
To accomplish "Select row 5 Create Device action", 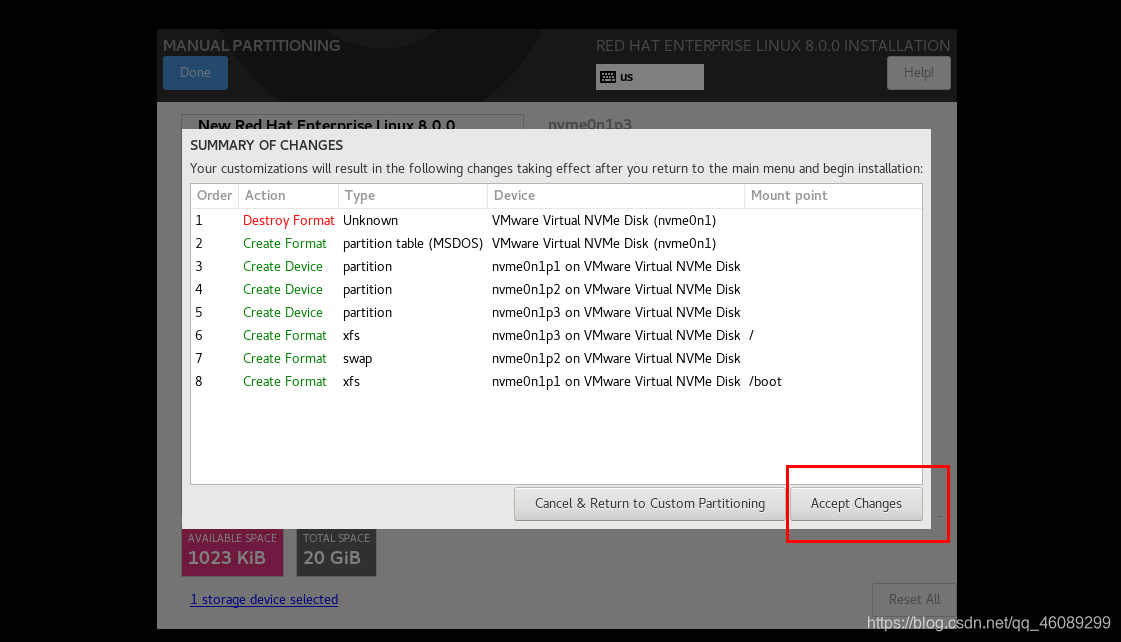I will (282, 312).
